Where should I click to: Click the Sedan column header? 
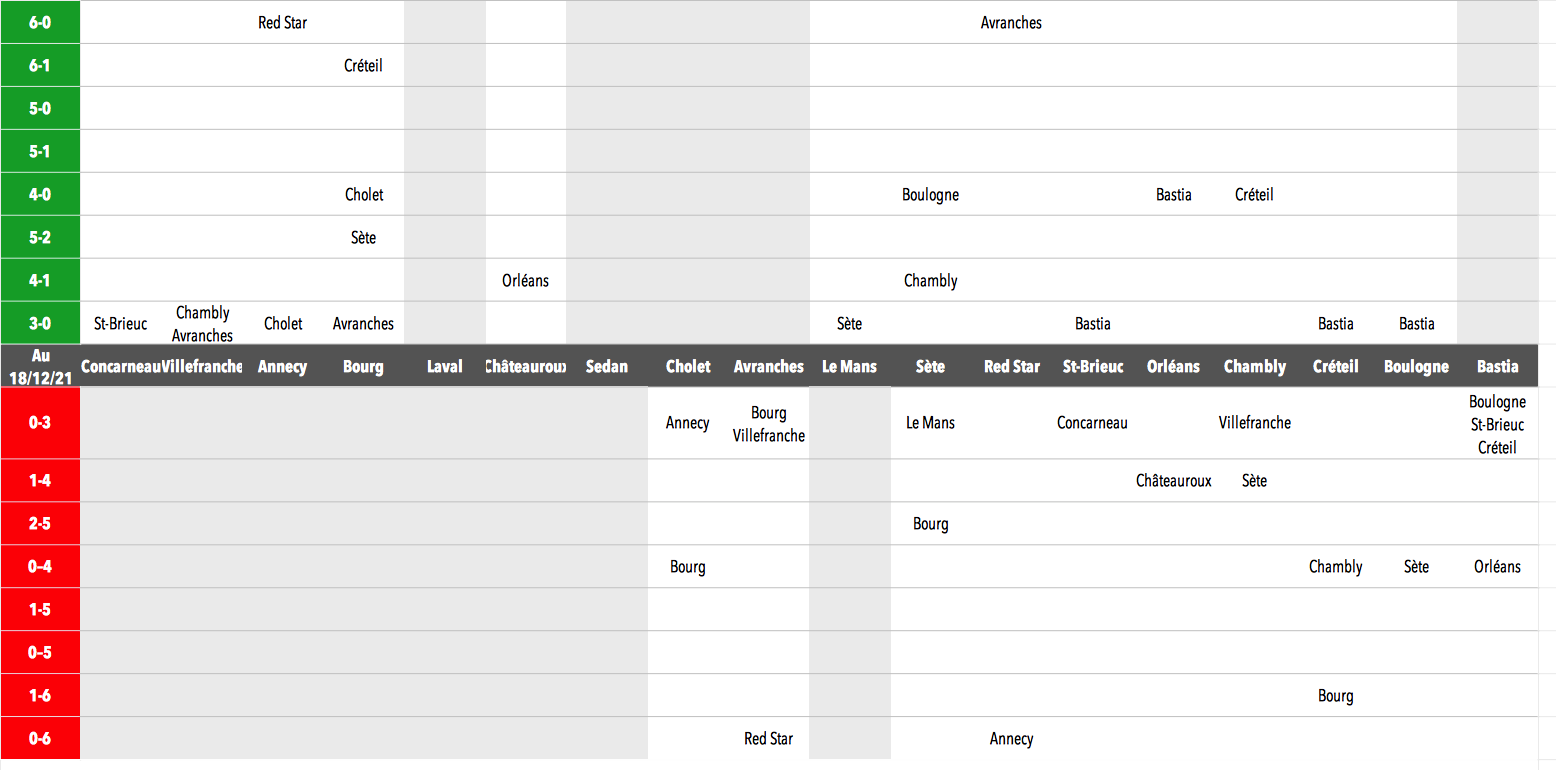point(607,367)
